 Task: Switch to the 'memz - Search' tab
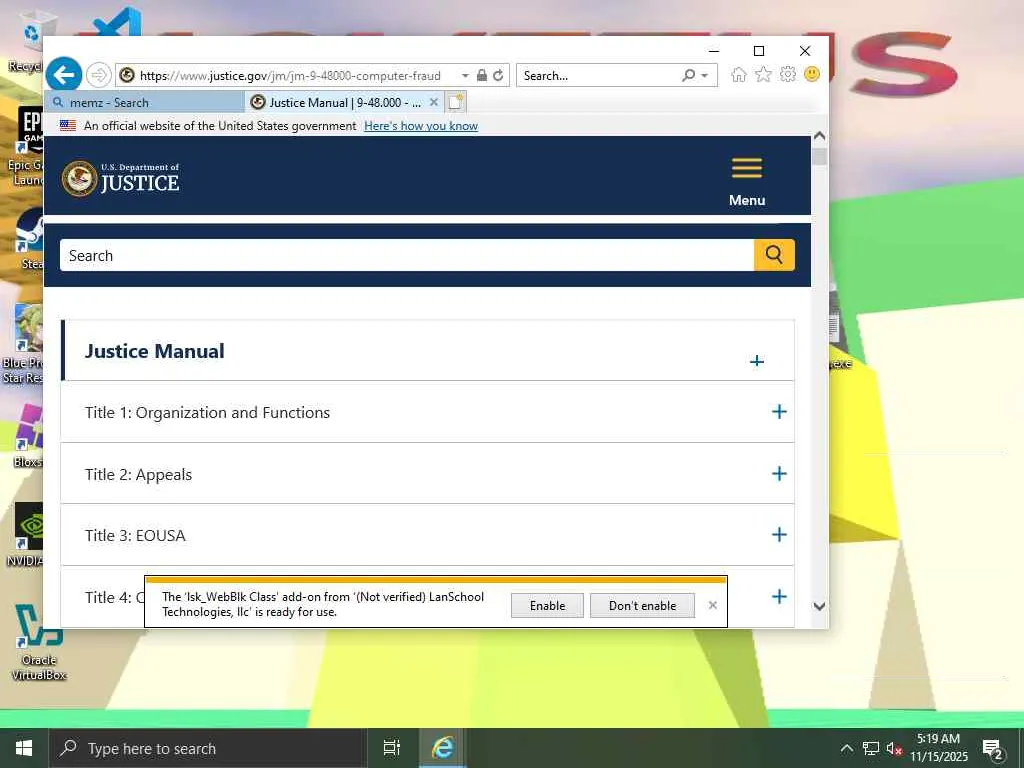click(144, 103)
